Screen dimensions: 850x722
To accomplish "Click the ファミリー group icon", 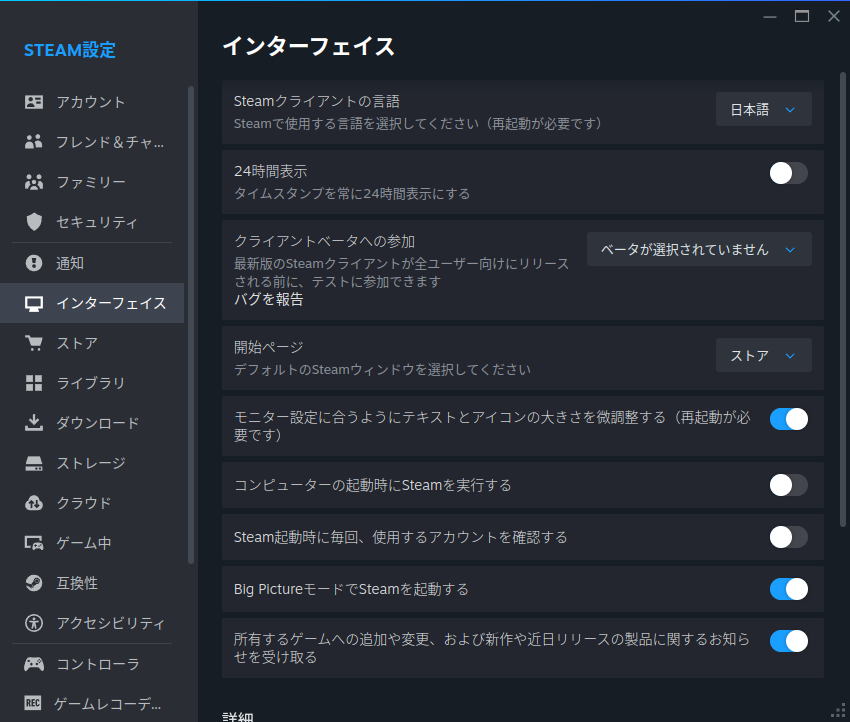I will (34, 182).
